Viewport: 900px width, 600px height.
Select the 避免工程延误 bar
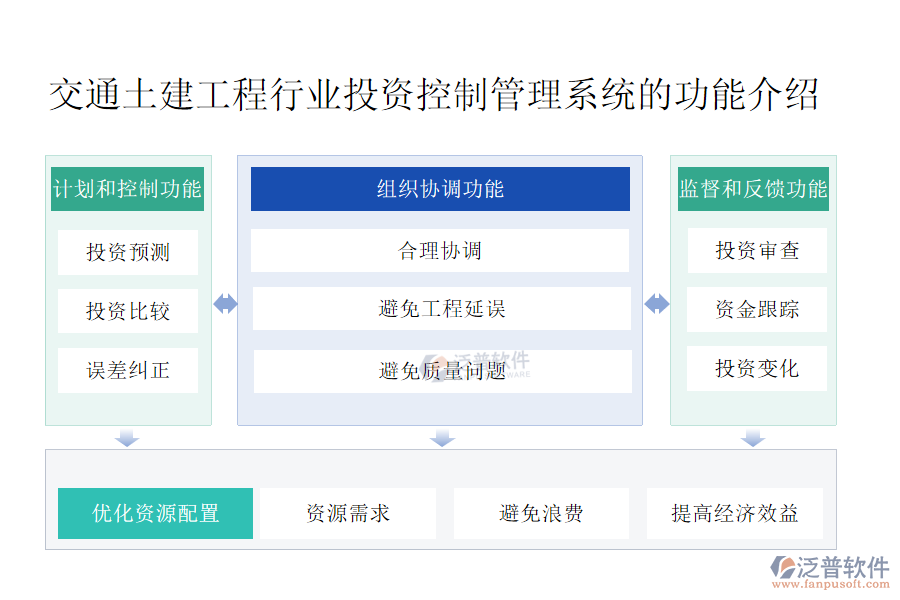coord(441,309)
